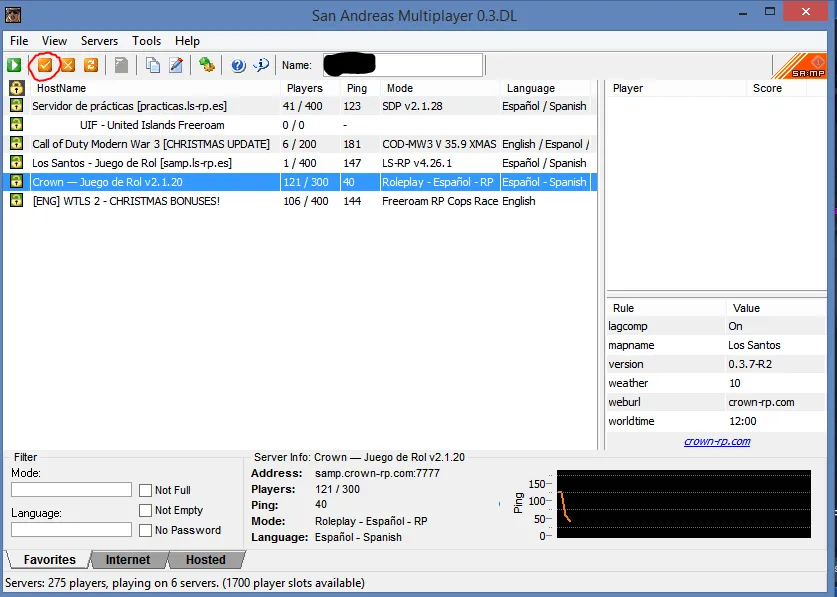Screen dimensions: 837x597
Task: Click the blue Help Topics question icon
Action: 238,65
